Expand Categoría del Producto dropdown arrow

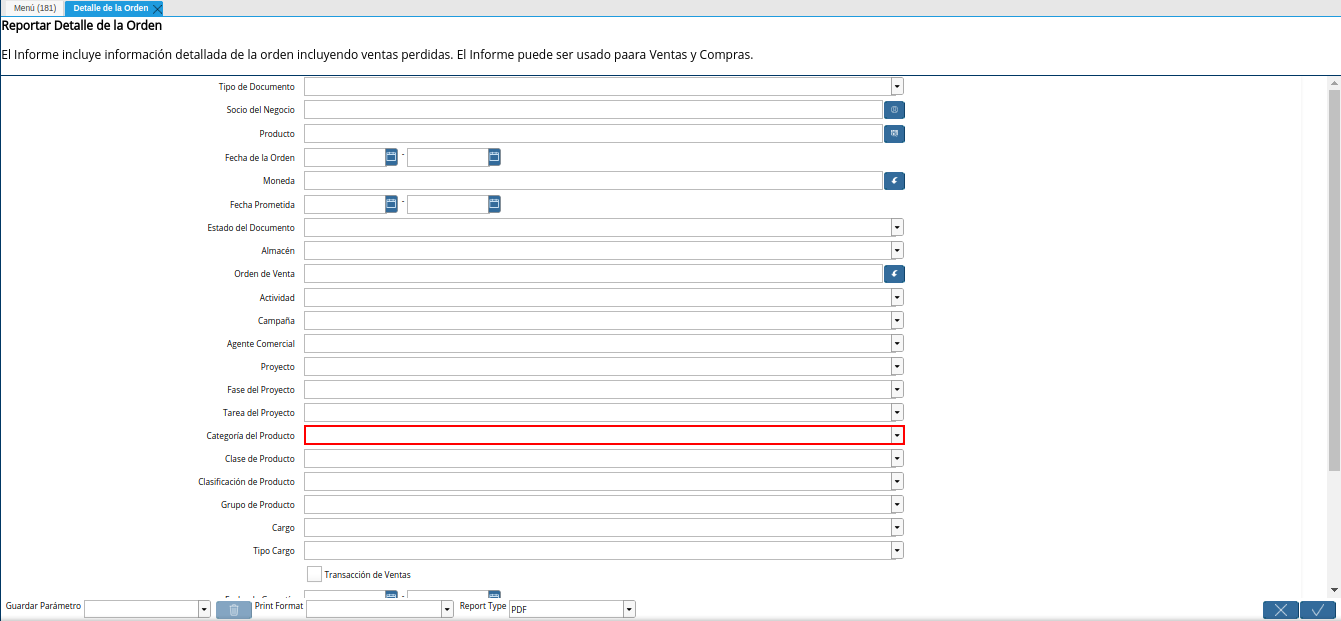(897, 435)
